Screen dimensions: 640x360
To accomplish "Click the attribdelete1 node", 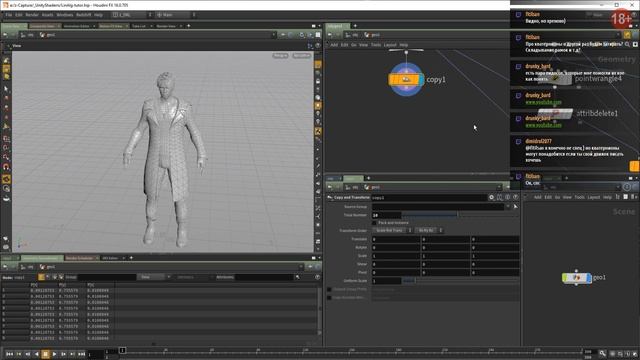I will 556,113.
